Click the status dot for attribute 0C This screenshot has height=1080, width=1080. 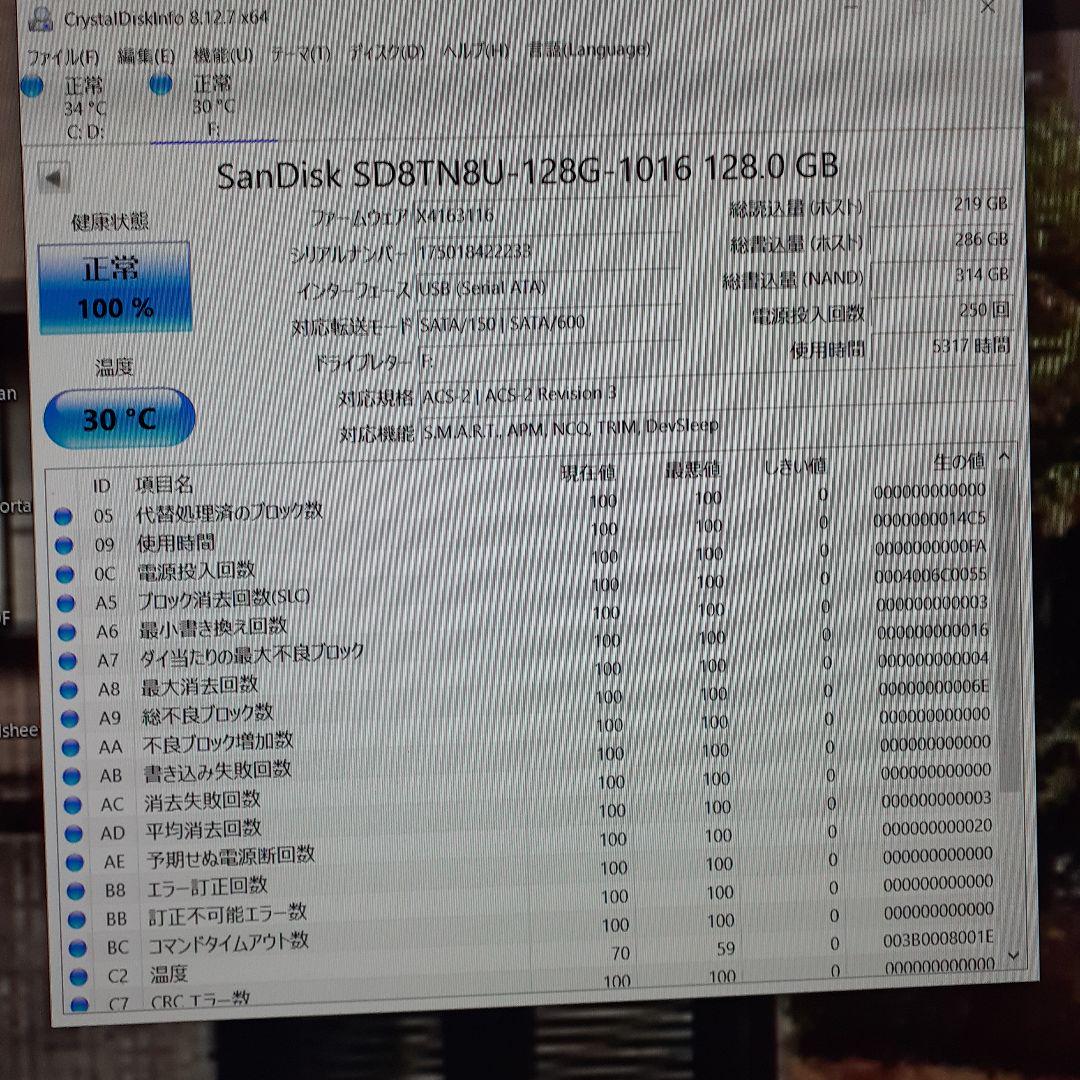65,574
